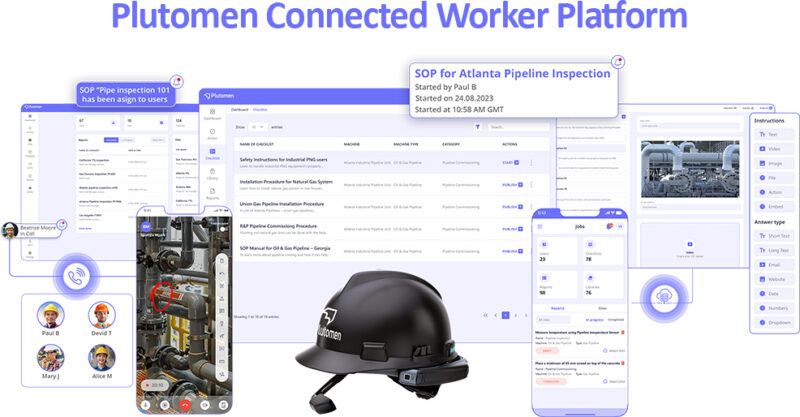This screenshot has width=800, height=417.
Task: Open Dashboard in the checklist window sidebar
Action: [212, 114]
